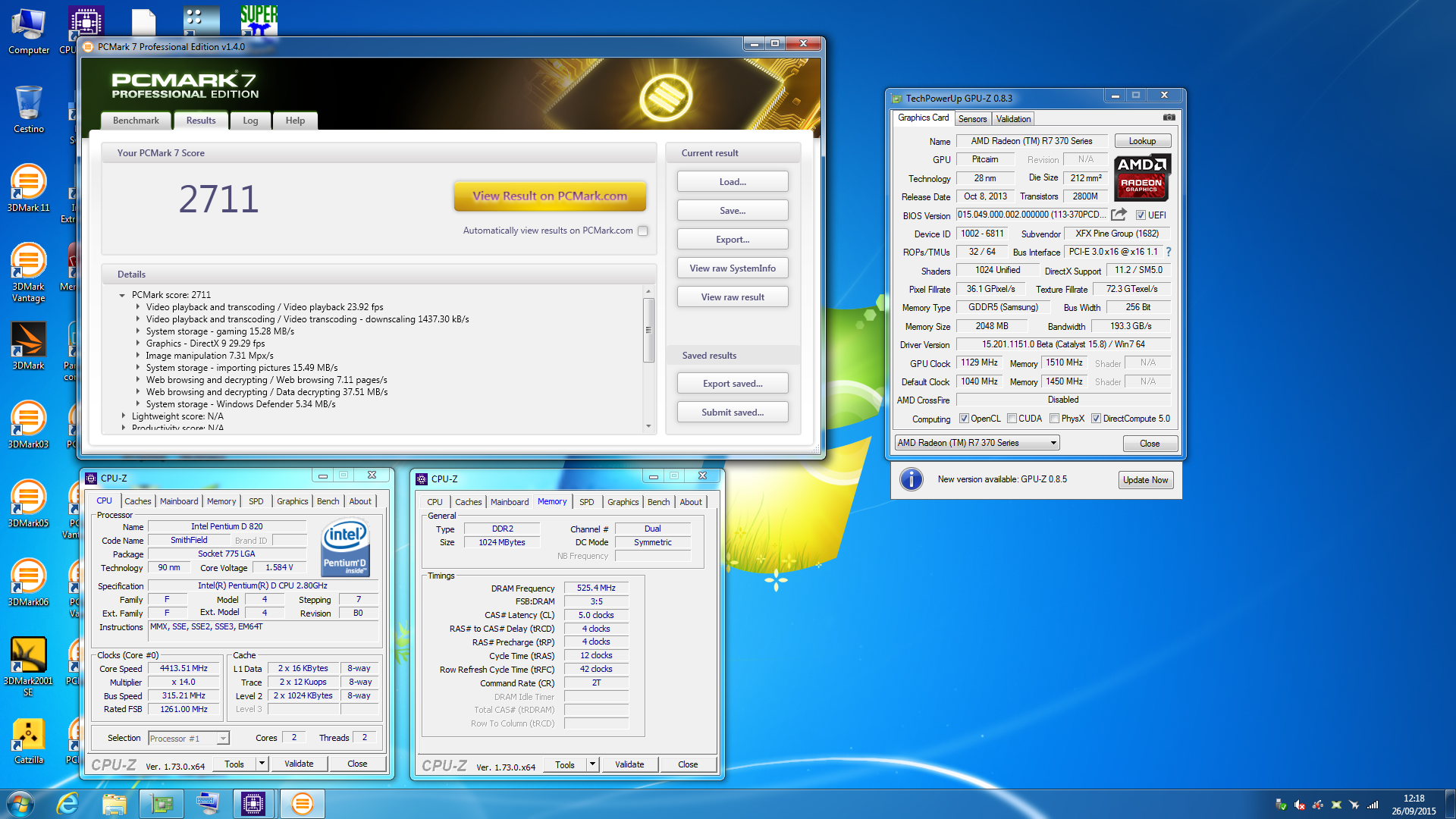
Task: Click the GPU-Z screenshot camera icon
Action: [1169, 118]
